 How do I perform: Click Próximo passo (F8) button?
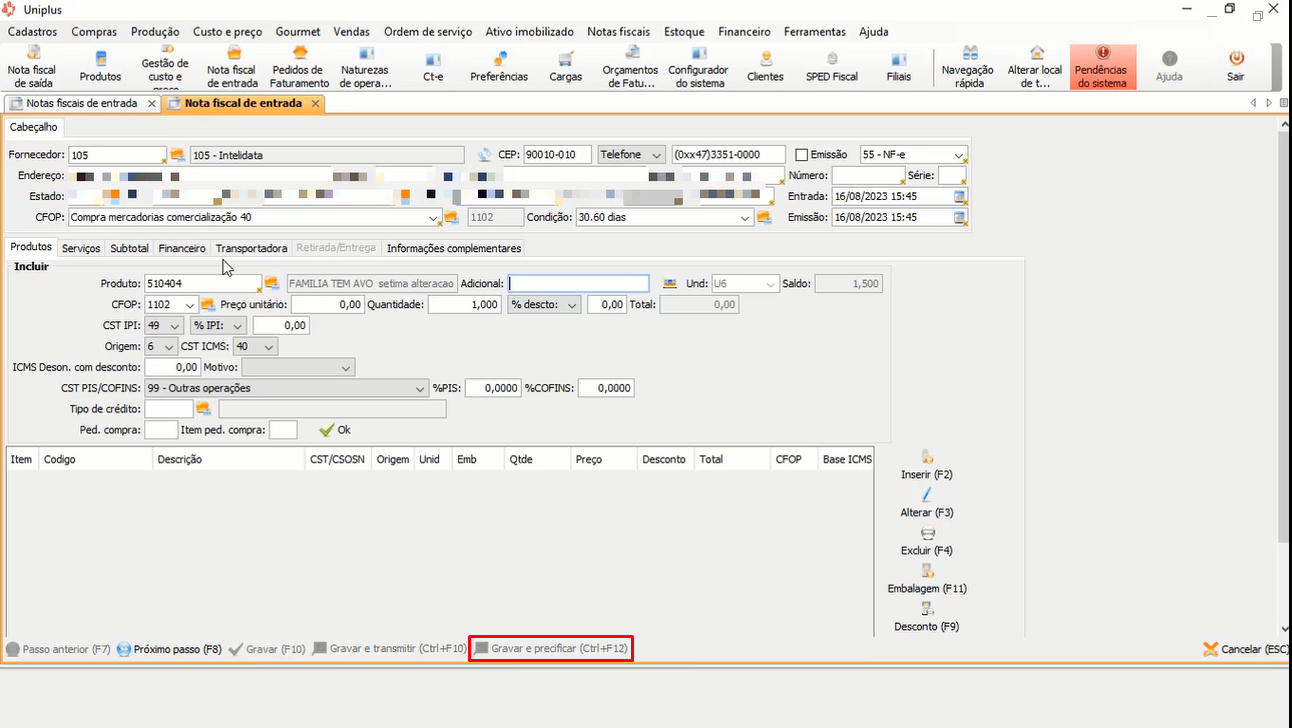(169, 649)
